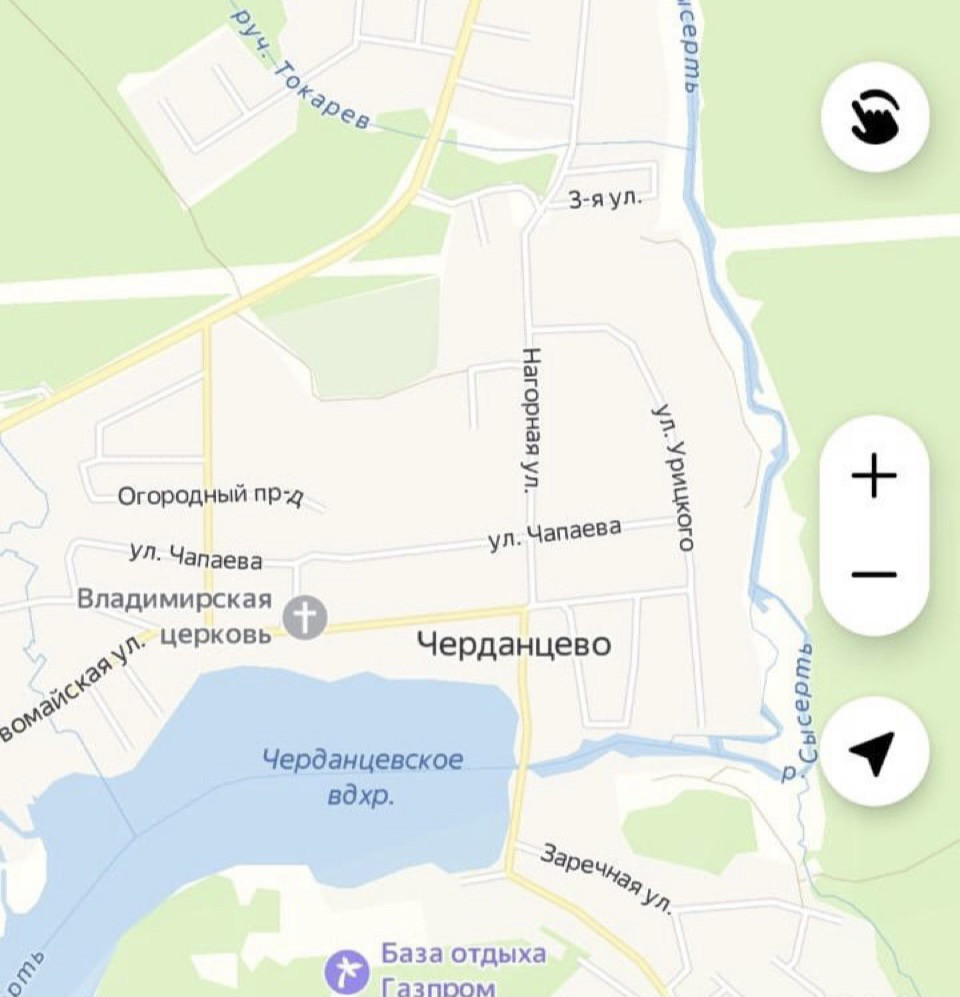Tap the western ул. Чапаева label
This screenshot has height=997, width=960.
(196, 556)
